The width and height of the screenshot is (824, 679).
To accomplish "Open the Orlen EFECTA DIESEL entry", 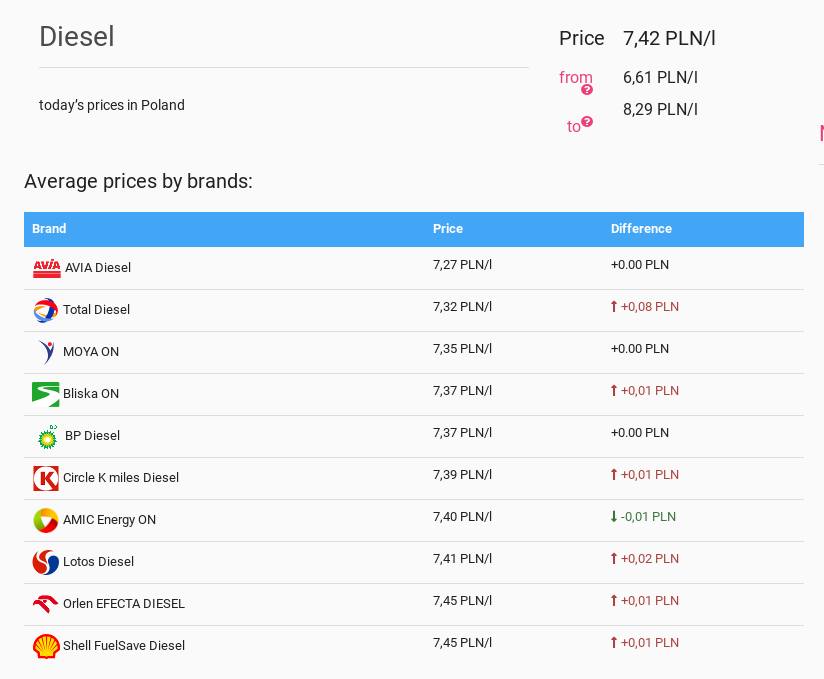I will click(x=124, y=604).
